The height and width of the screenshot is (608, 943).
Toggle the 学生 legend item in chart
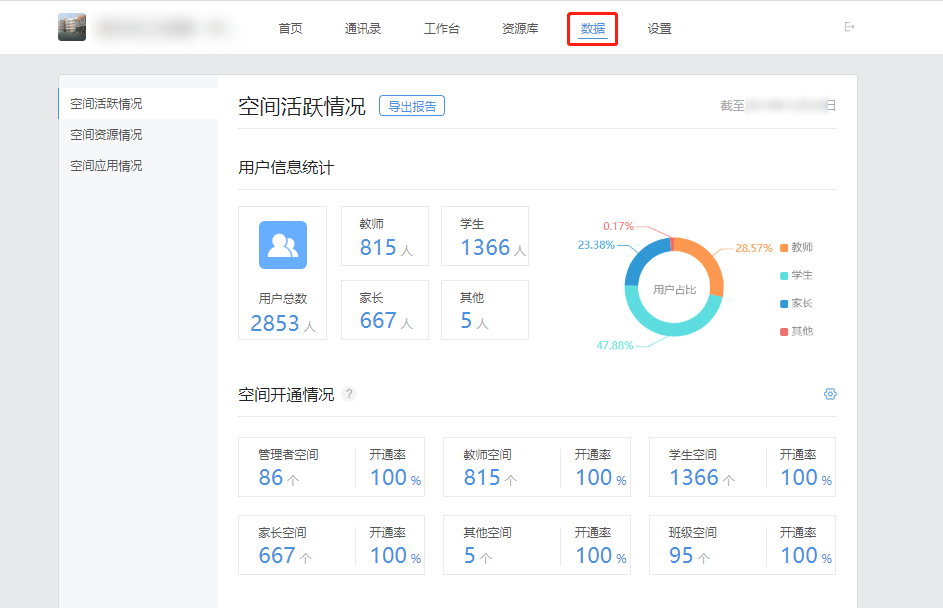click(x=796, y=275)
